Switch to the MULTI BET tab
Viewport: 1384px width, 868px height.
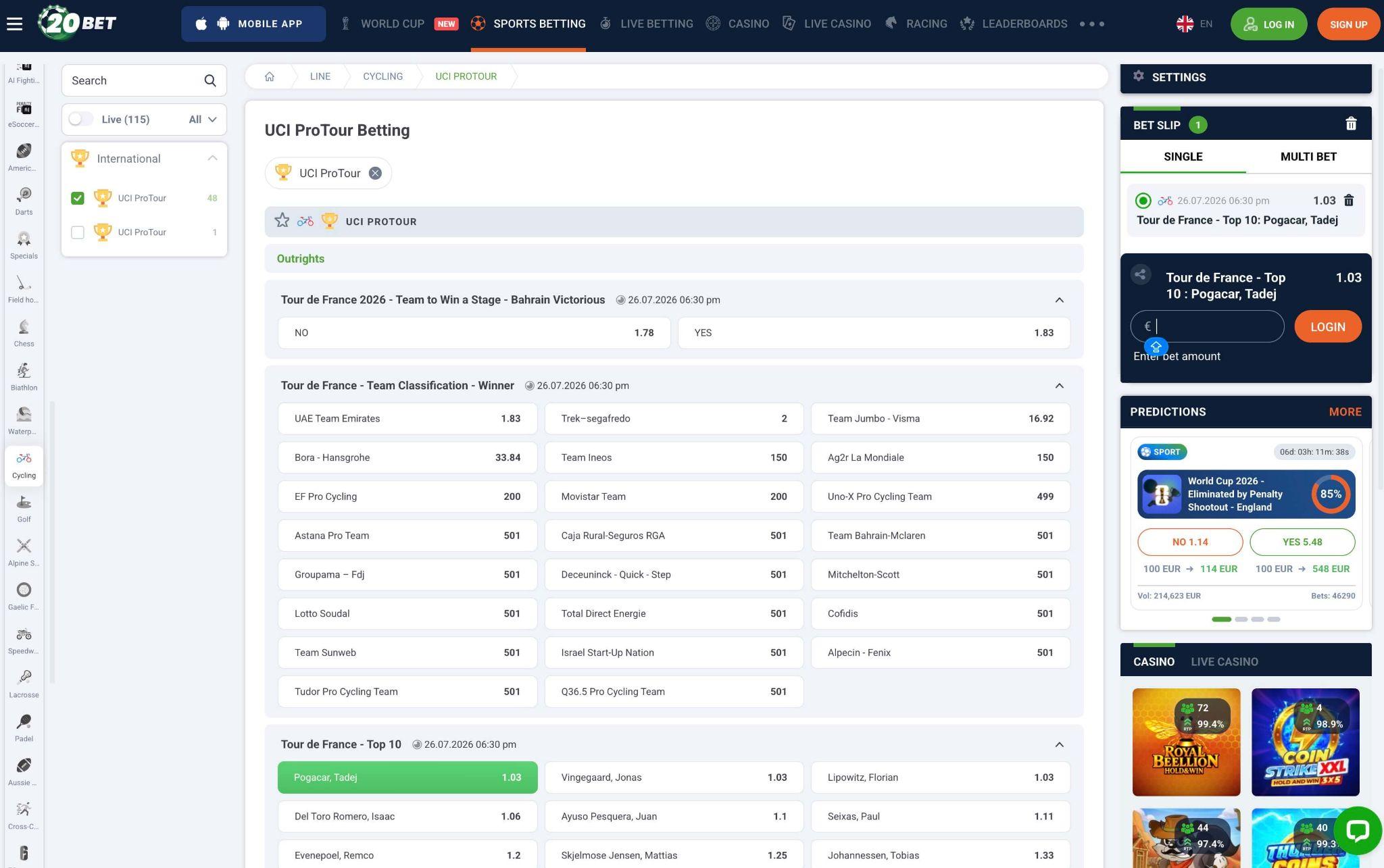[x=1308, y=157]
